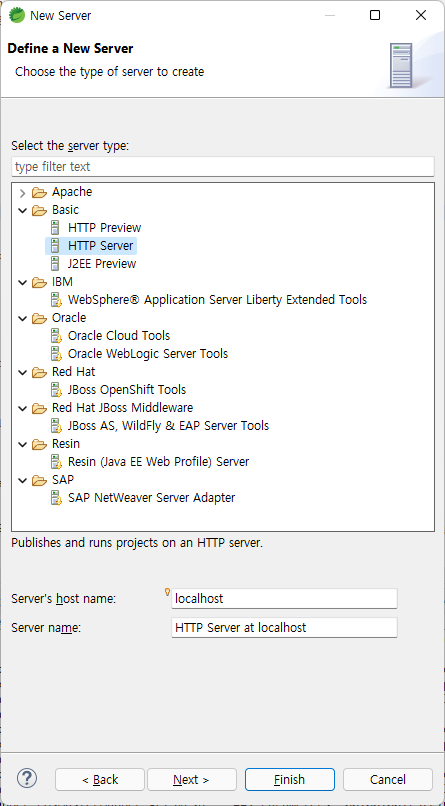Click the WebSphere Liberty Extended Tools icon
Viewport: 445px width, 806px height.
click(56, 300)
